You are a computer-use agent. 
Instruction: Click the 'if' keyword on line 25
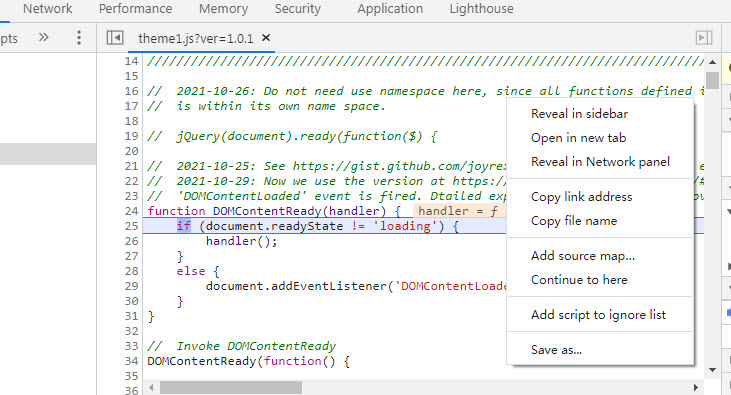click(x=184, y=226)
